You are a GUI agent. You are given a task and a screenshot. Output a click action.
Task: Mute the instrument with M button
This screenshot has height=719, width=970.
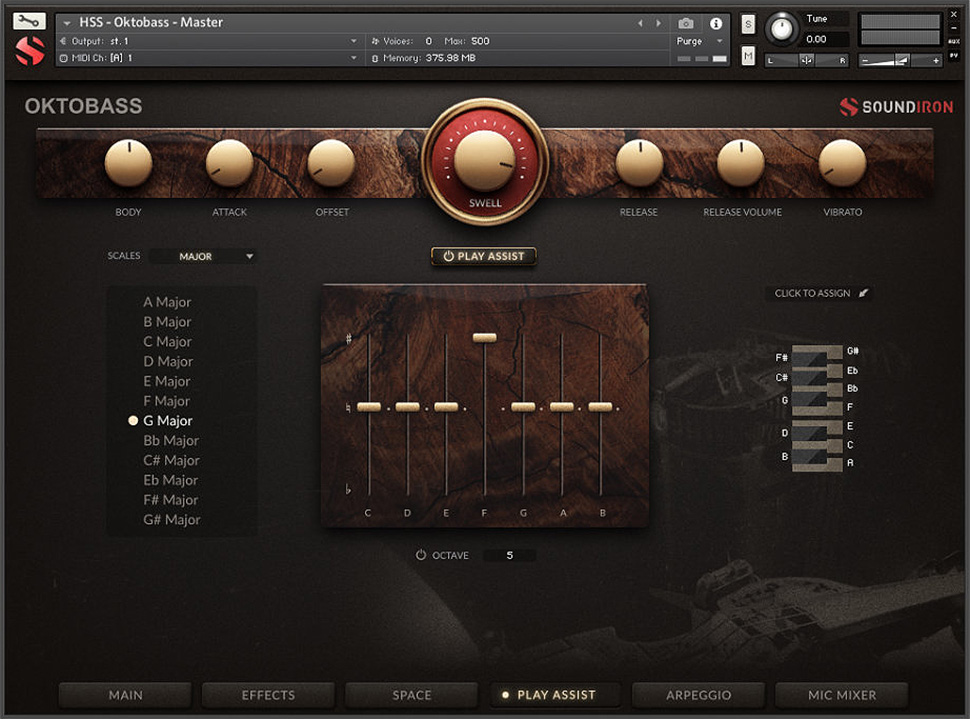pyautogui.click(x=748, y=56)
